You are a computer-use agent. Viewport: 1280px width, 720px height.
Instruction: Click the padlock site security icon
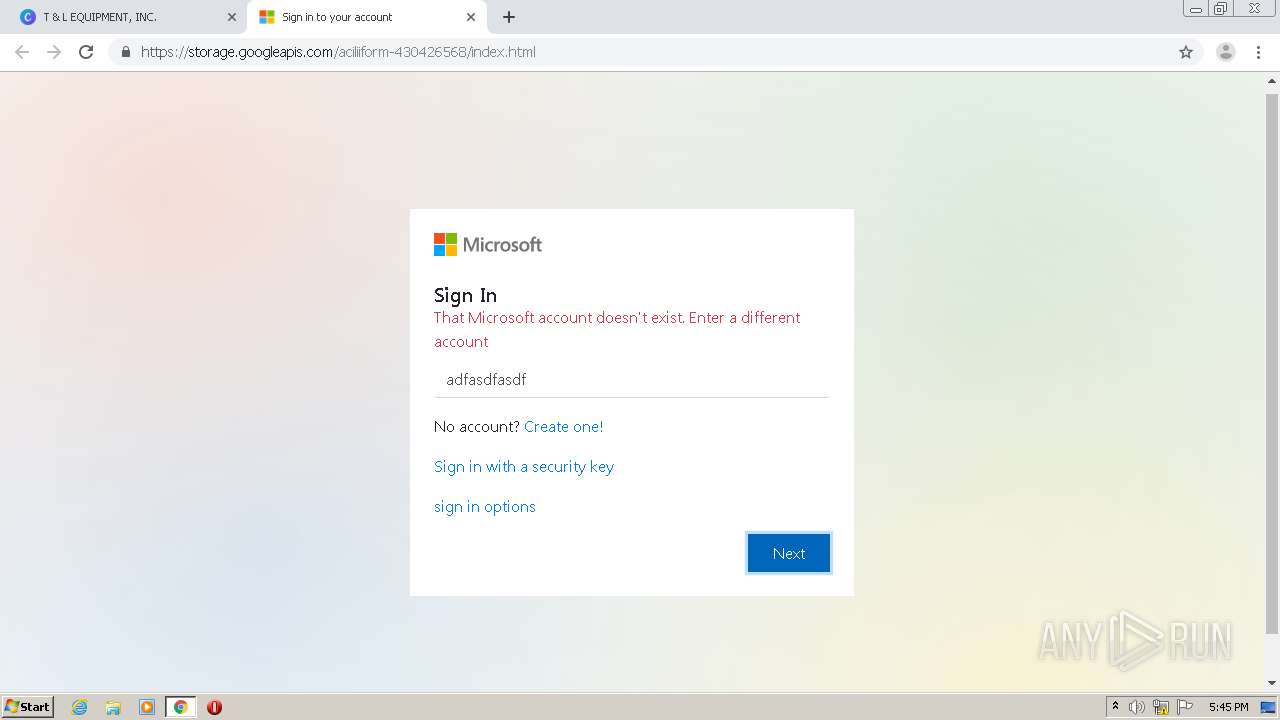click(x=125, y=52)
